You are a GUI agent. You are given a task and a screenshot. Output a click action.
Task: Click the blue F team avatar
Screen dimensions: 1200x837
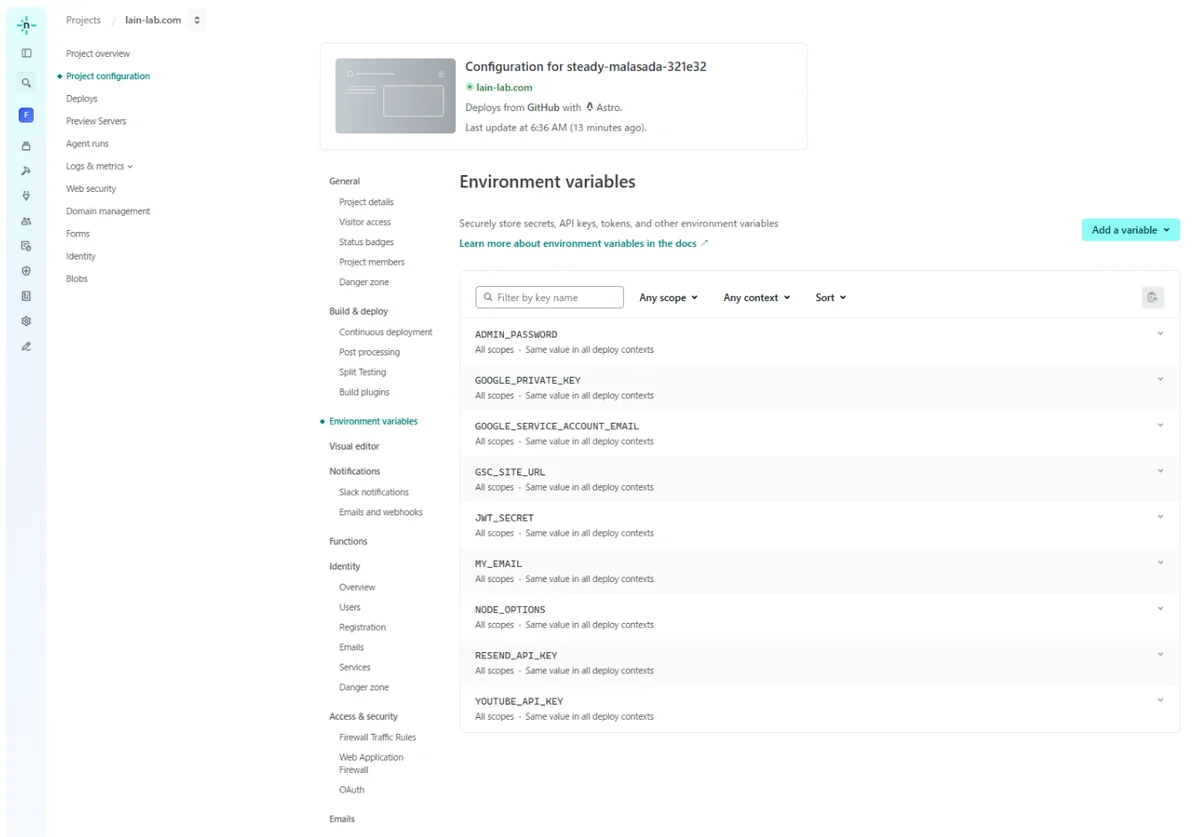tap(26, 116)
